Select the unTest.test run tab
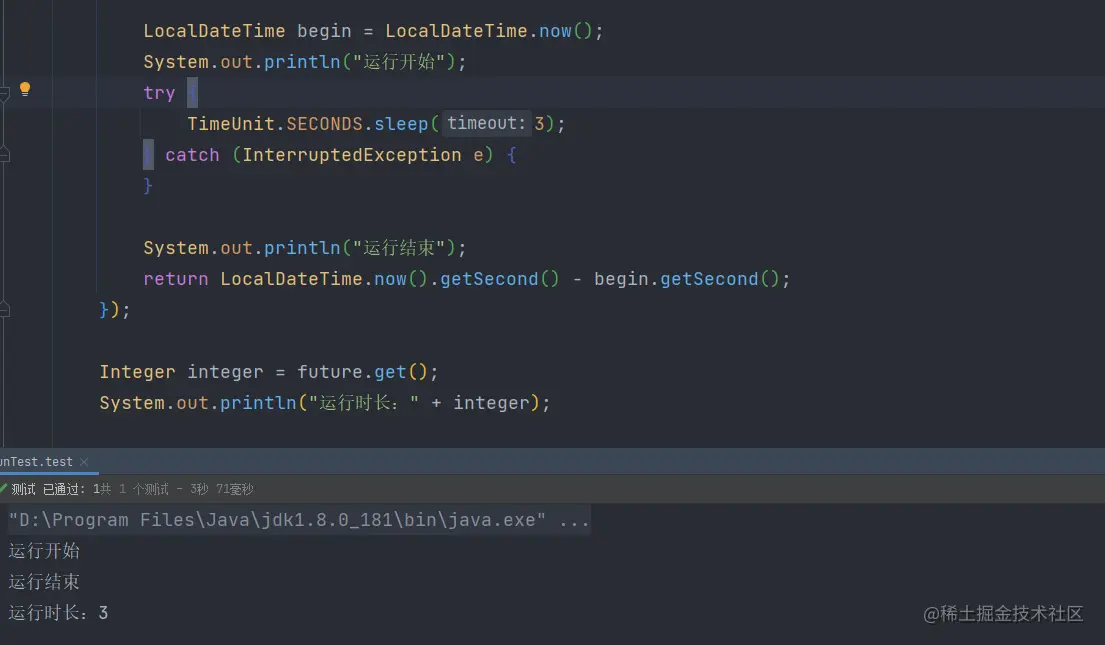Viewport: 1105px width, 645px height. pyautogui.click(x=37, y=462)
